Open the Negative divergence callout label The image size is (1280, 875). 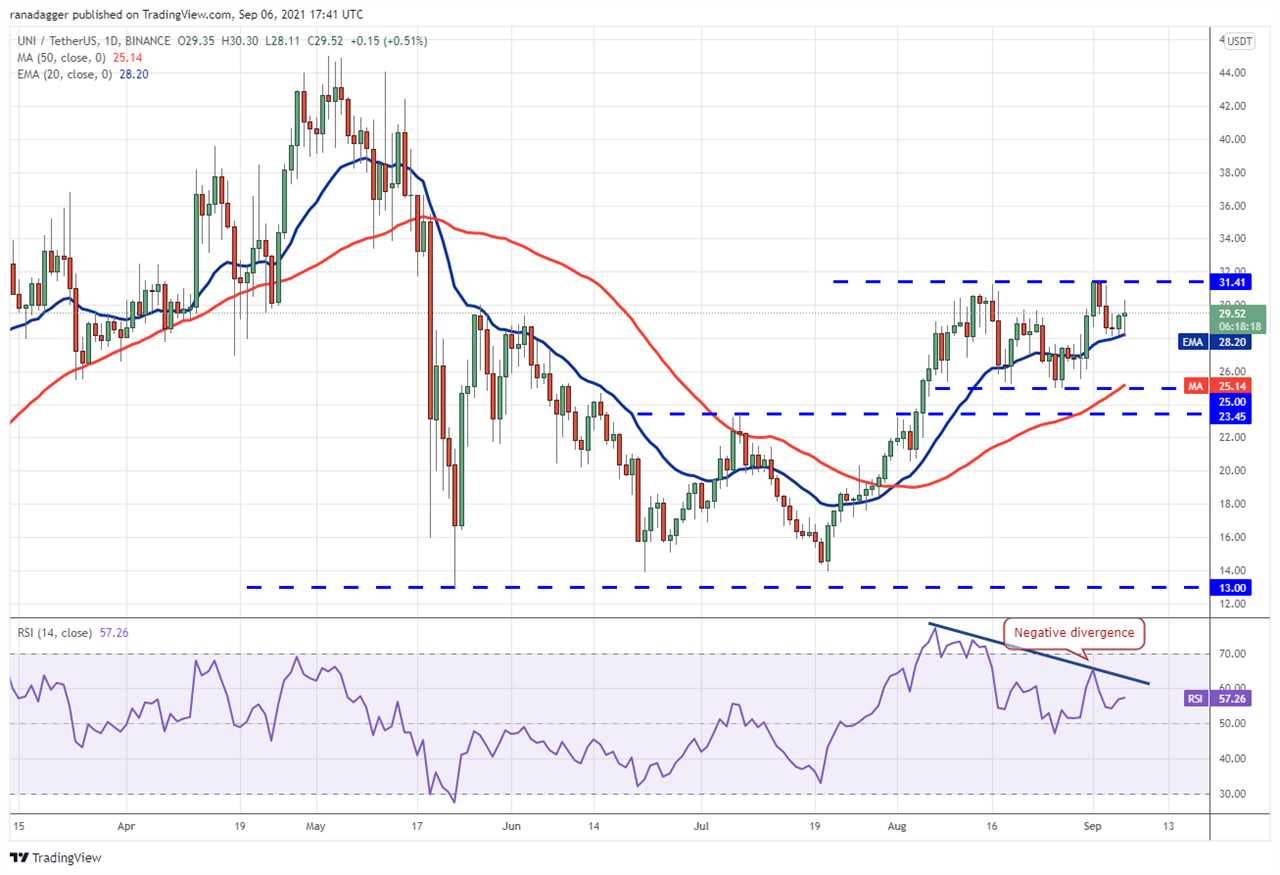[x=1074, y=633]
